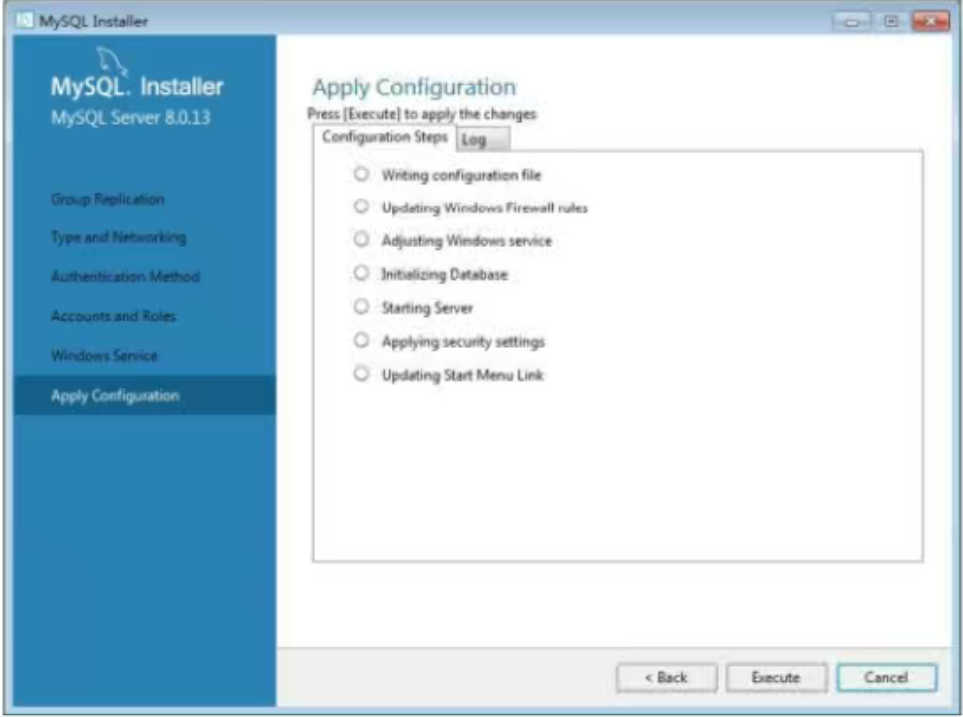Image resolution: width=963 pixels, height=717 pixels.
Task: Click Execute to apply changes
Action: point(776,678)
